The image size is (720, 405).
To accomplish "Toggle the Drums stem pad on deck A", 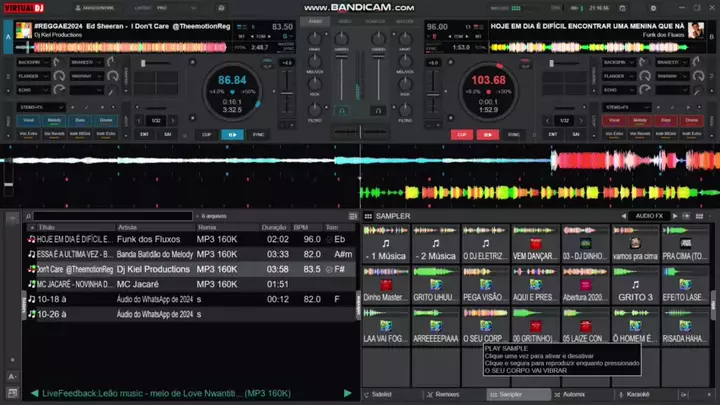I will coord(106,120).
